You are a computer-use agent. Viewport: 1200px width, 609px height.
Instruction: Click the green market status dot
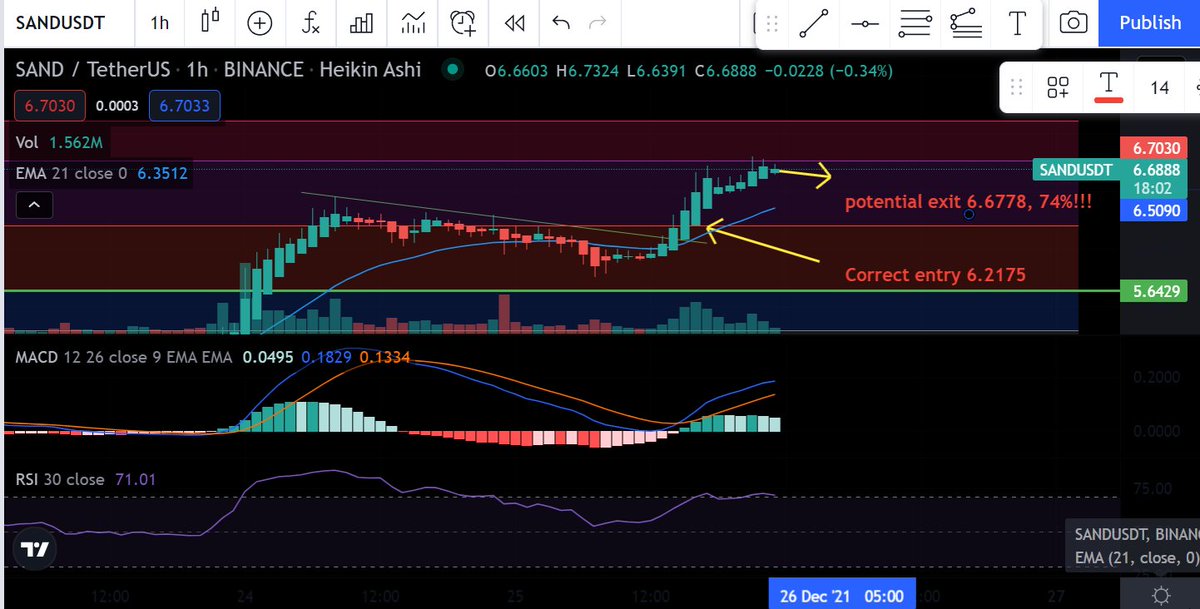tap(453, 70)
